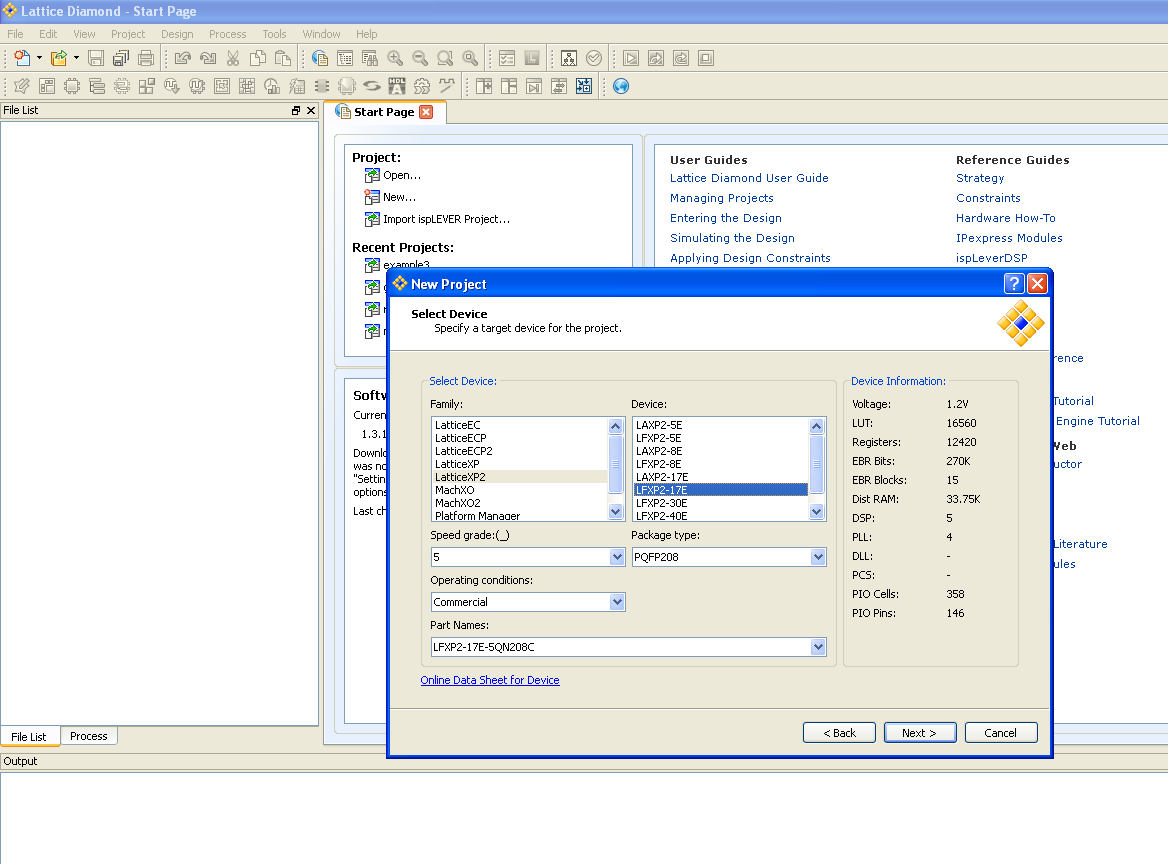1168x864 pixels.
Task: Click the Save floppy disk icon
Action: [x=96, y=58]
